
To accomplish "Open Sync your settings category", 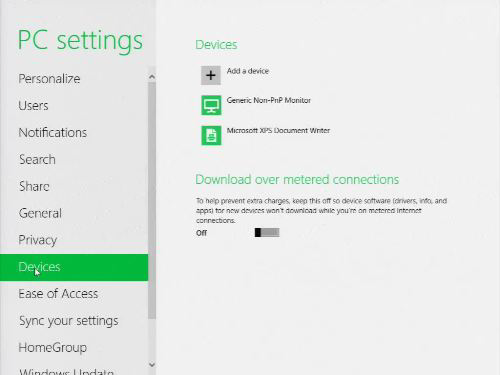I will pos(69,321).
